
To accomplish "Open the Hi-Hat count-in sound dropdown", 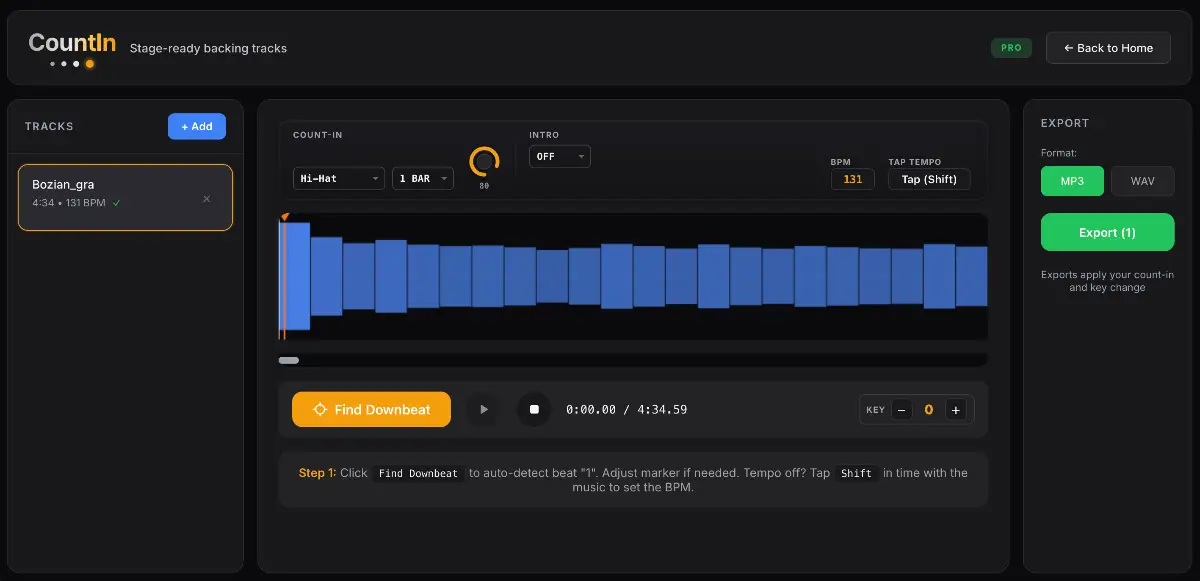I will [339, 179].
